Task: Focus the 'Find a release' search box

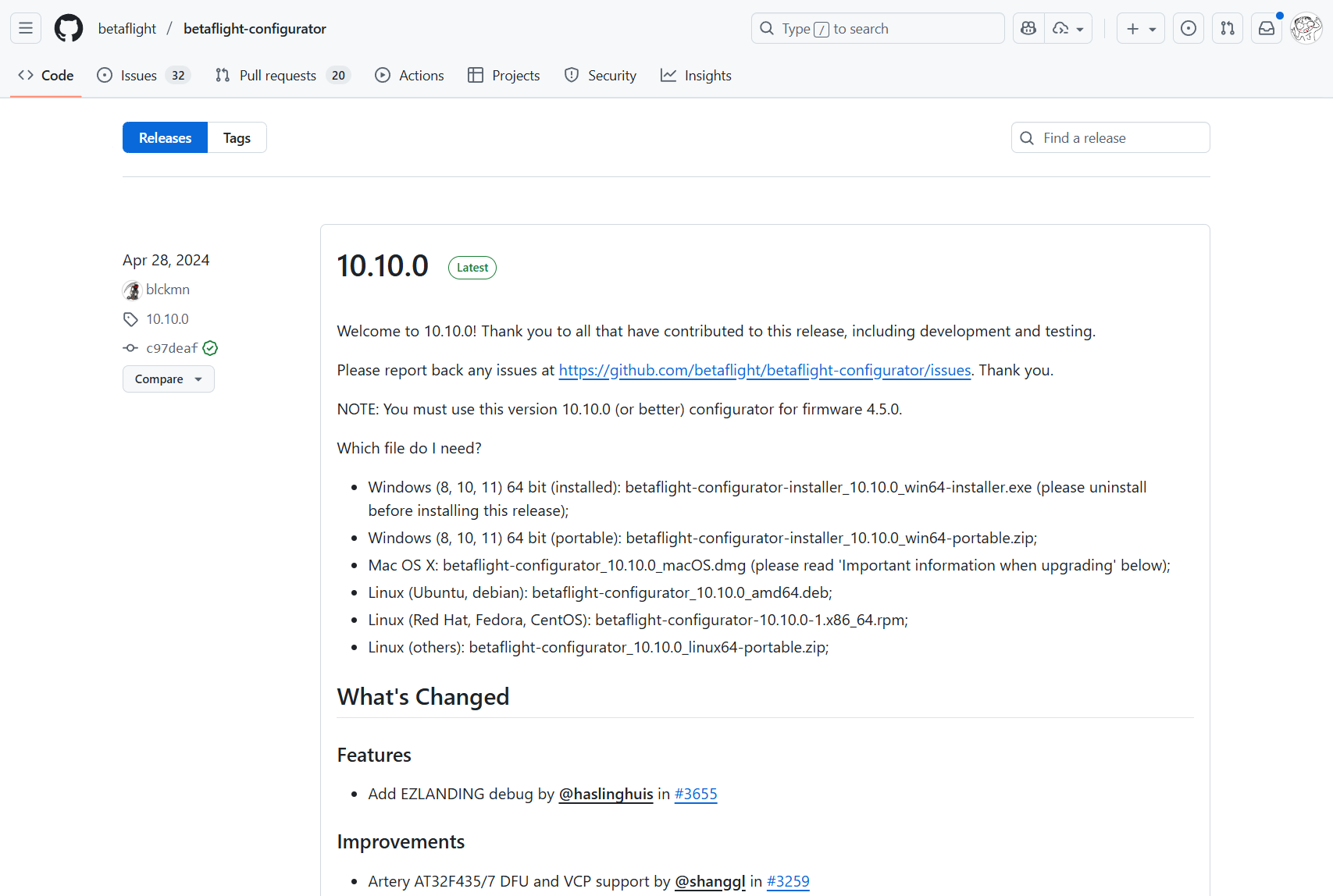Action: [x=1110, y=138]
